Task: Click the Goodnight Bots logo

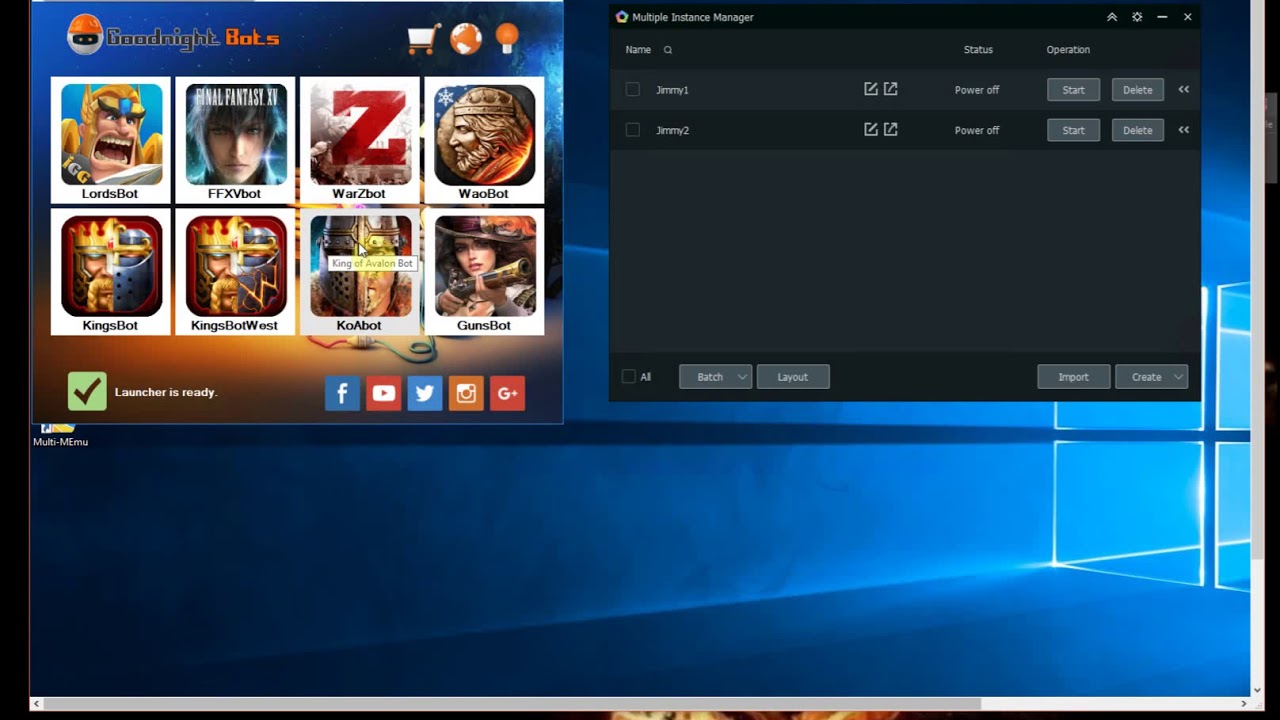Action: point(173,37)
